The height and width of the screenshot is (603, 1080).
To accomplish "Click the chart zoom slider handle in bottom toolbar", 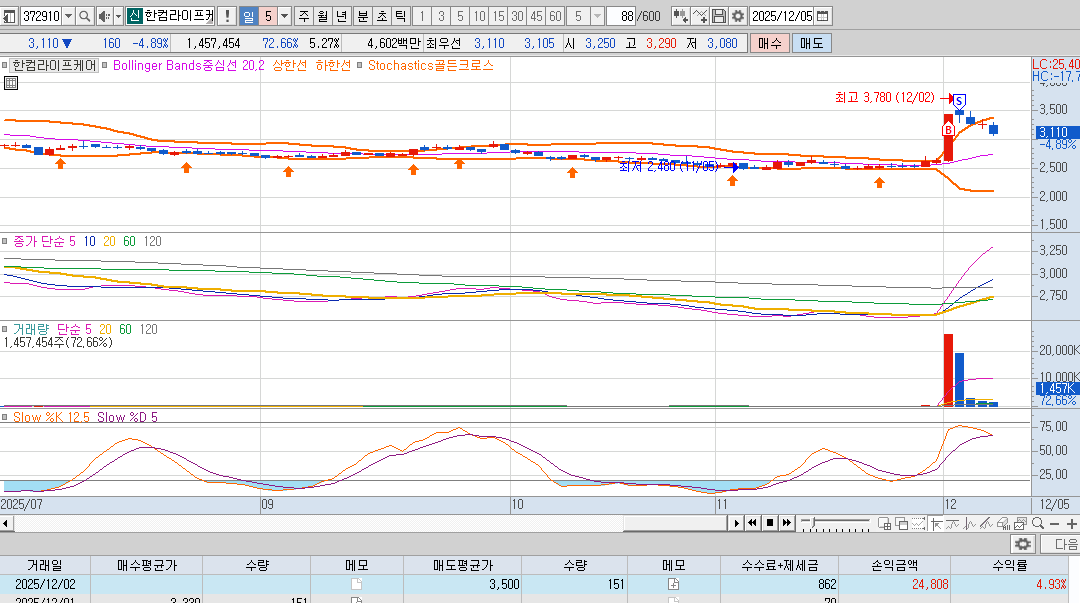I will 814,522.
